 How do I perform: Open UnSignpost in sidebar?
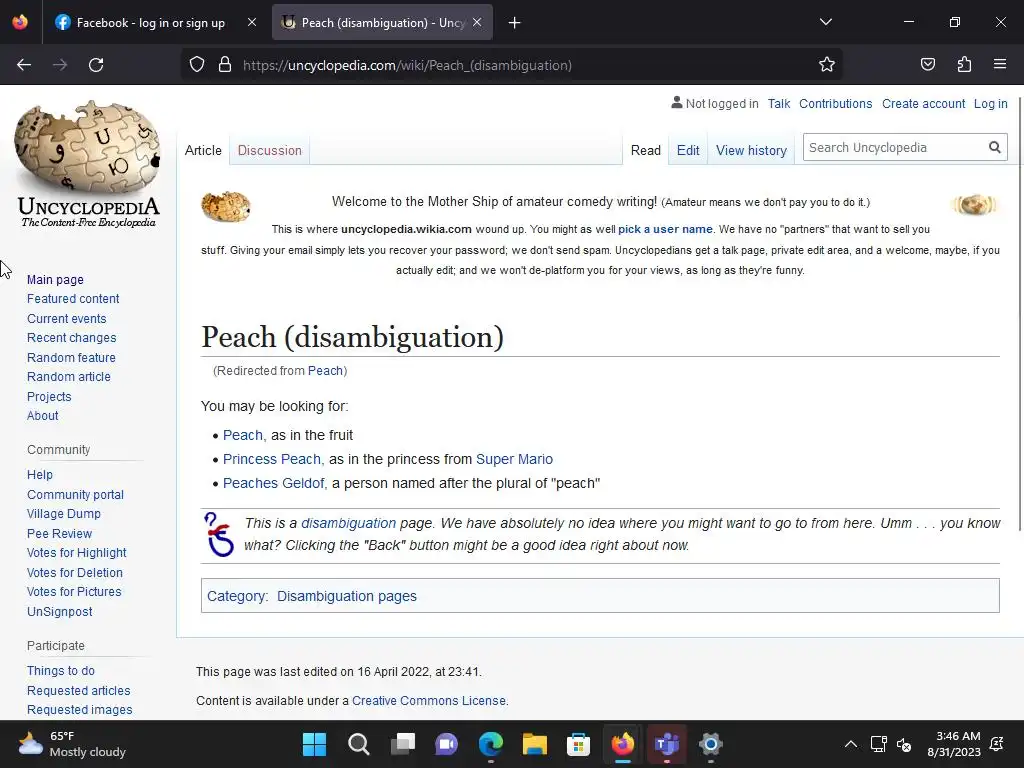click(x=59, y=612)
